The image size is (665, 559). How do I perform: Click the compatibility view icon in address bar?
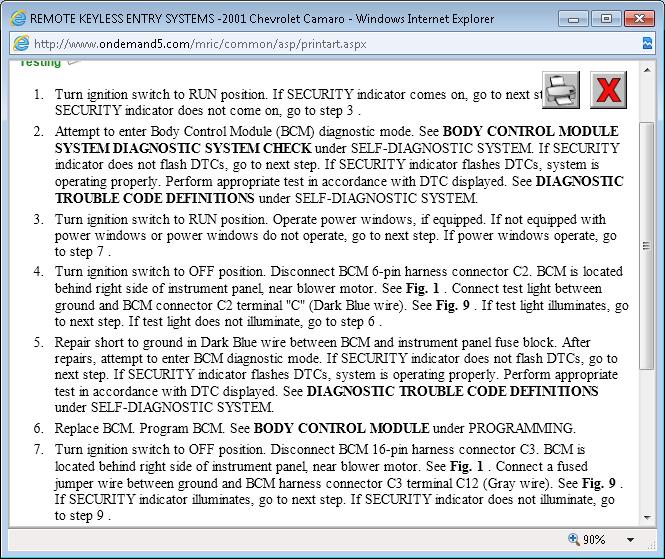coord(648,43)
